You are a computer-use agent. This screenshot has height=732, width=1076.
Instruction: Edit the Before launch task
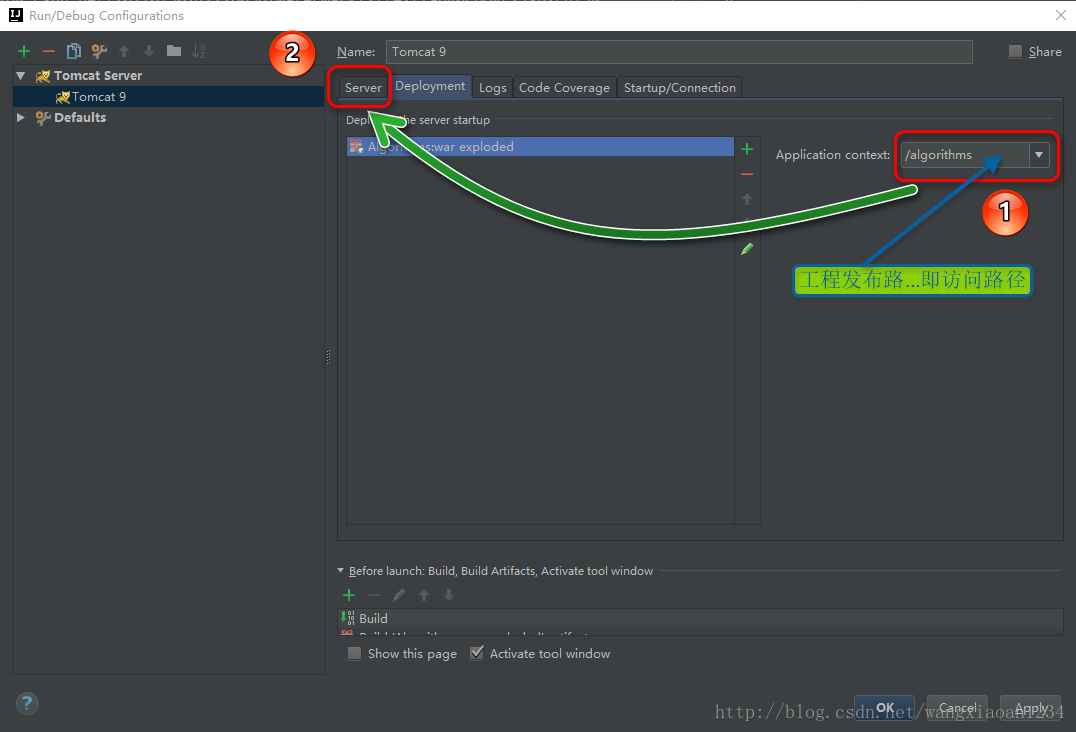coord(399,595)
